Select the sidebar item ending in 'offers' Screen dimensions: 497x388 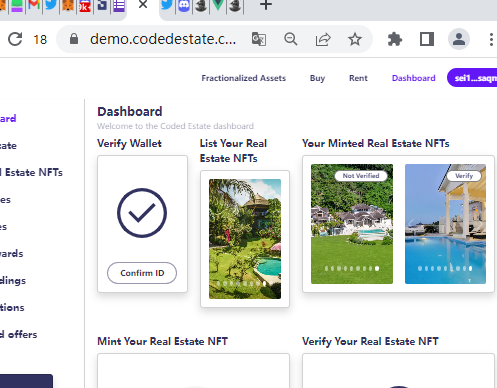[19, 334]
